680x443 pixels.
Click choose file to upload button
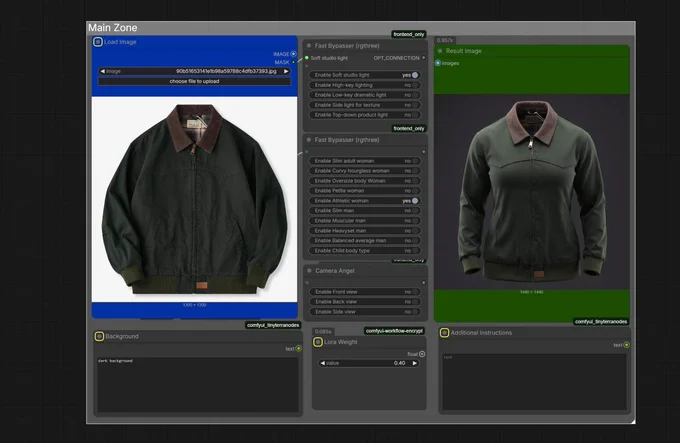click(x=194, y=81)
